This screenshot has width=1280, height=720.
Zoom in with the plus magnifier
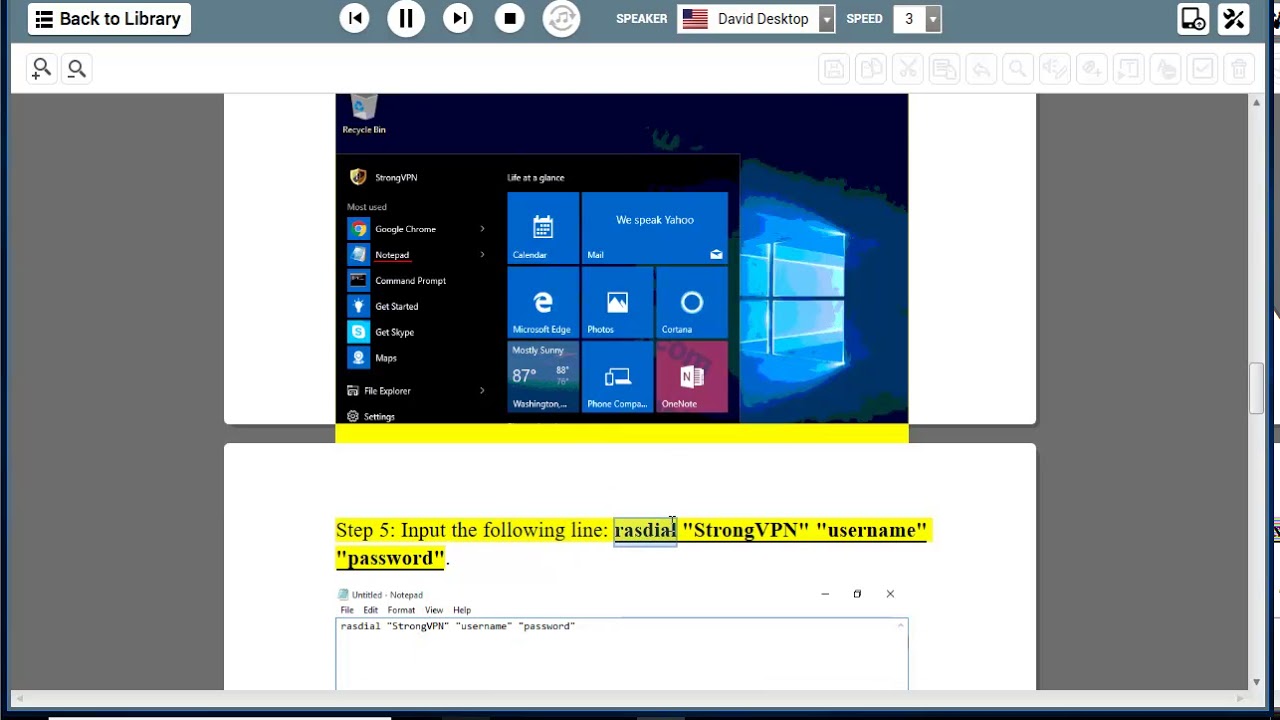[41, 69]
